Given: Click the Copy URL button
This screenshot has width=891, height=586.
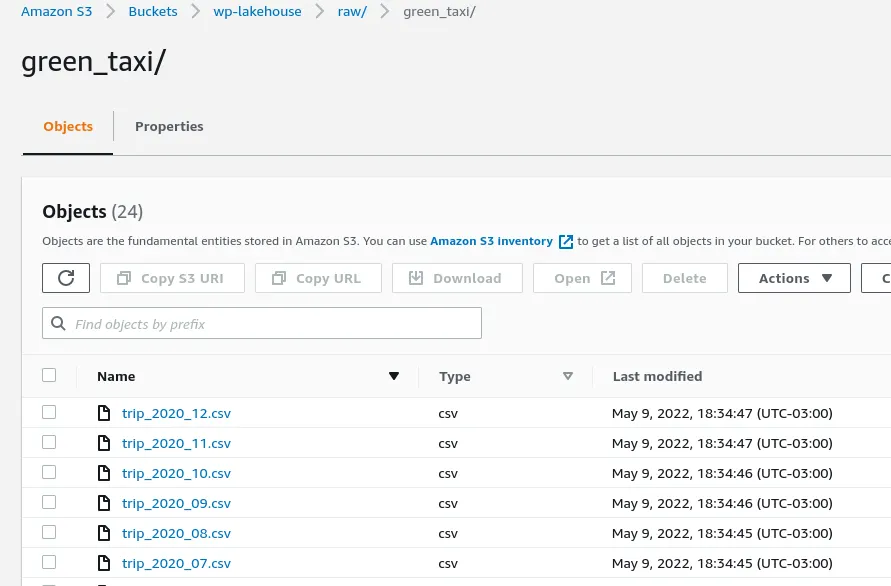Looking at the screenshot, I should [x=318, y=278].
